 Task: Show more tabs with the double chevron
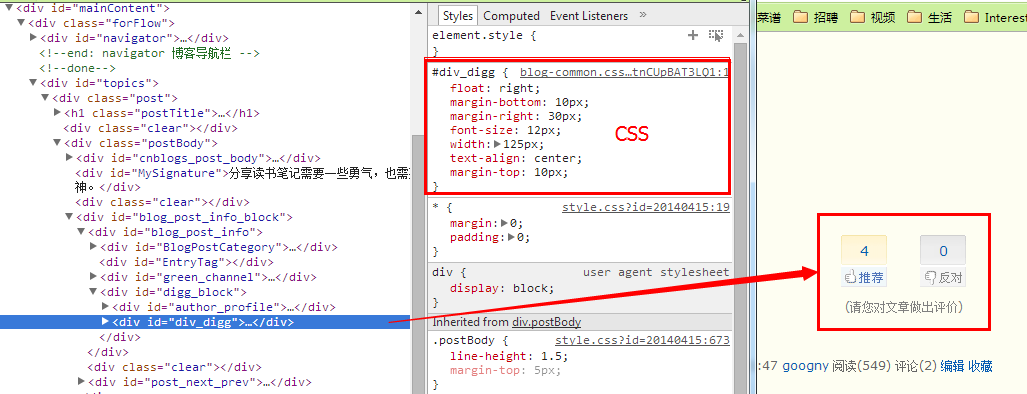643,14
